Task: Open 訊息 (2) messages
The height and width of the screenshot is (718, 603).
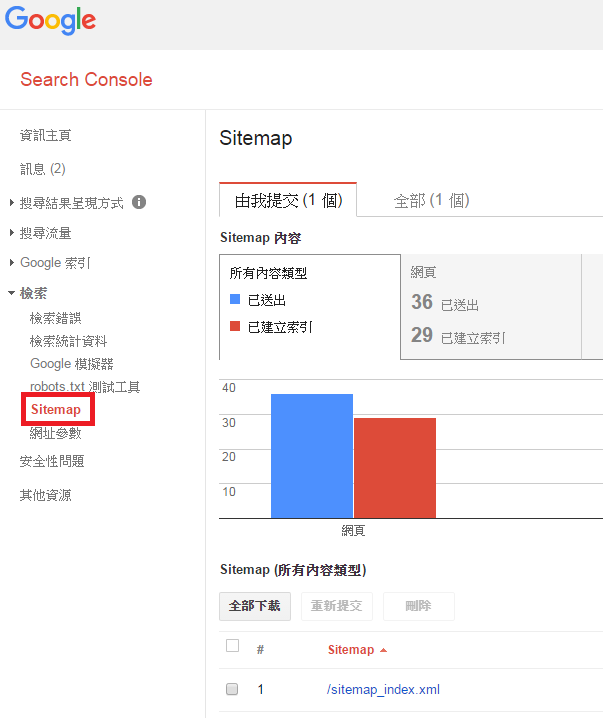Action: [43, 169]
